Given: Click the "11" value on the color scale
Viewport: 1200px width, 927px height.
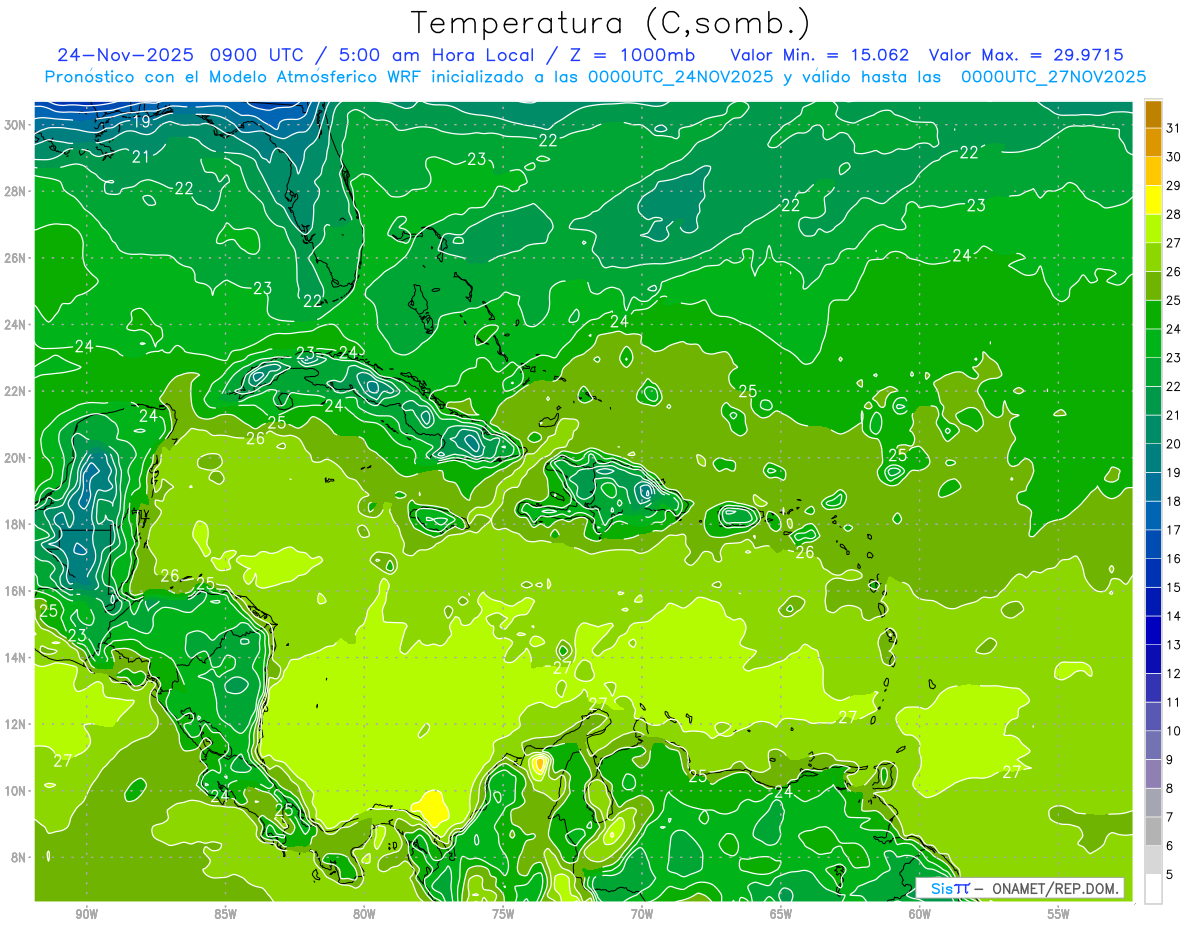Looking at the screenshot, I should [1174, 702].
